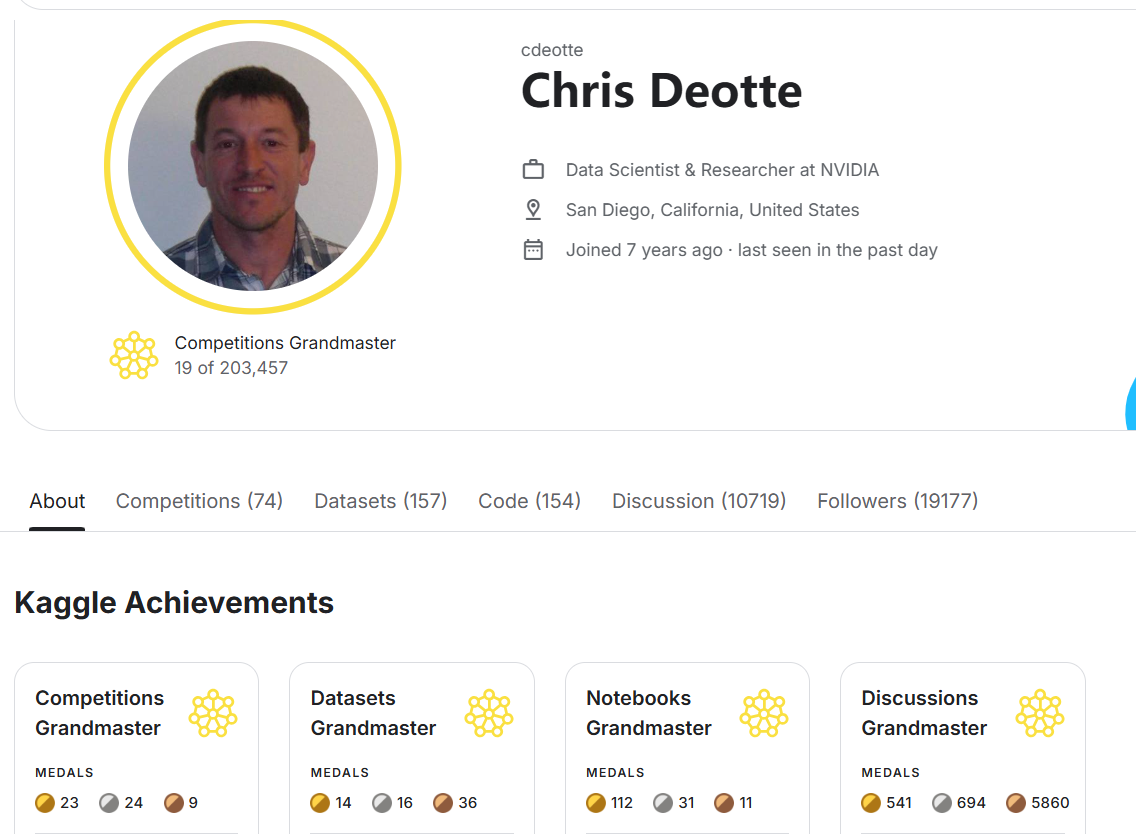This screenshot has width=1136, height=834.
Task: Click the Datasets Grandmaster card tier icon
Action: click(489, 713)
